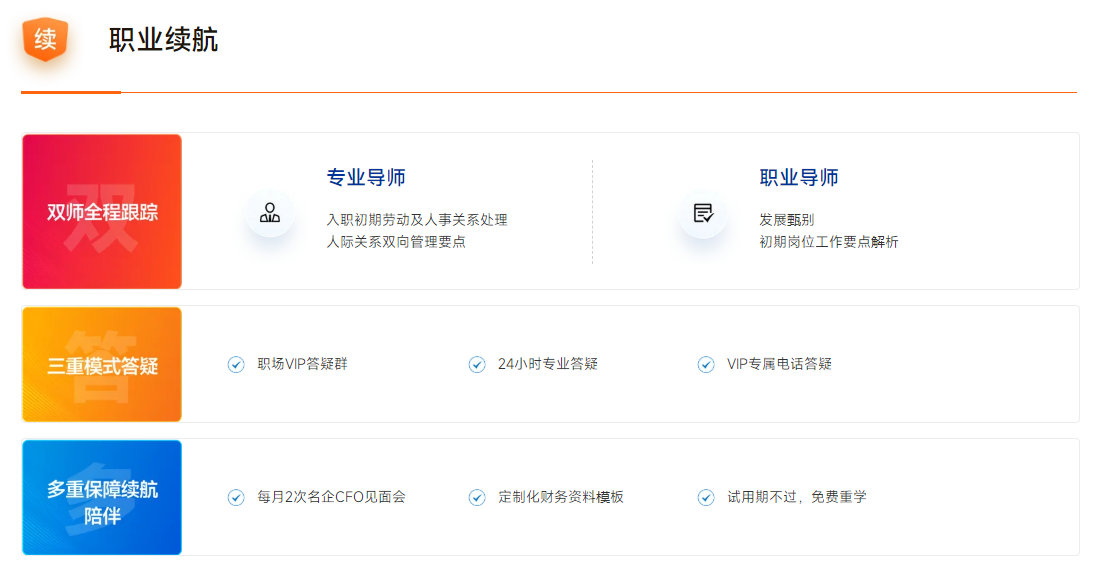Click checkmark icon beside VIP专属电话答疑
The height and width of the screenshot is (564, 1105).
point(706,364)
